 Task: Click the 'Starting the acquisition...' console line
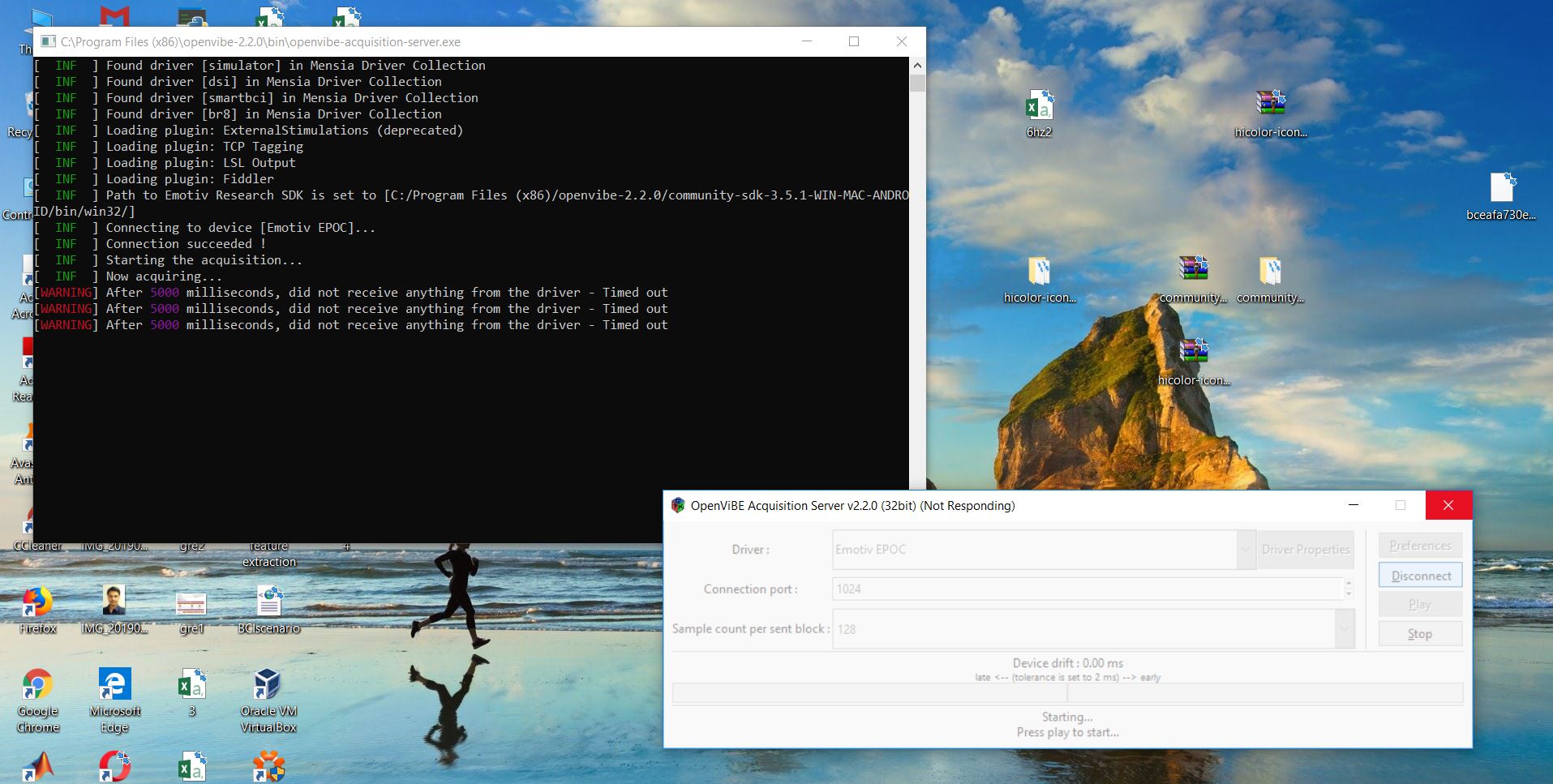click(x=204, y=260)
